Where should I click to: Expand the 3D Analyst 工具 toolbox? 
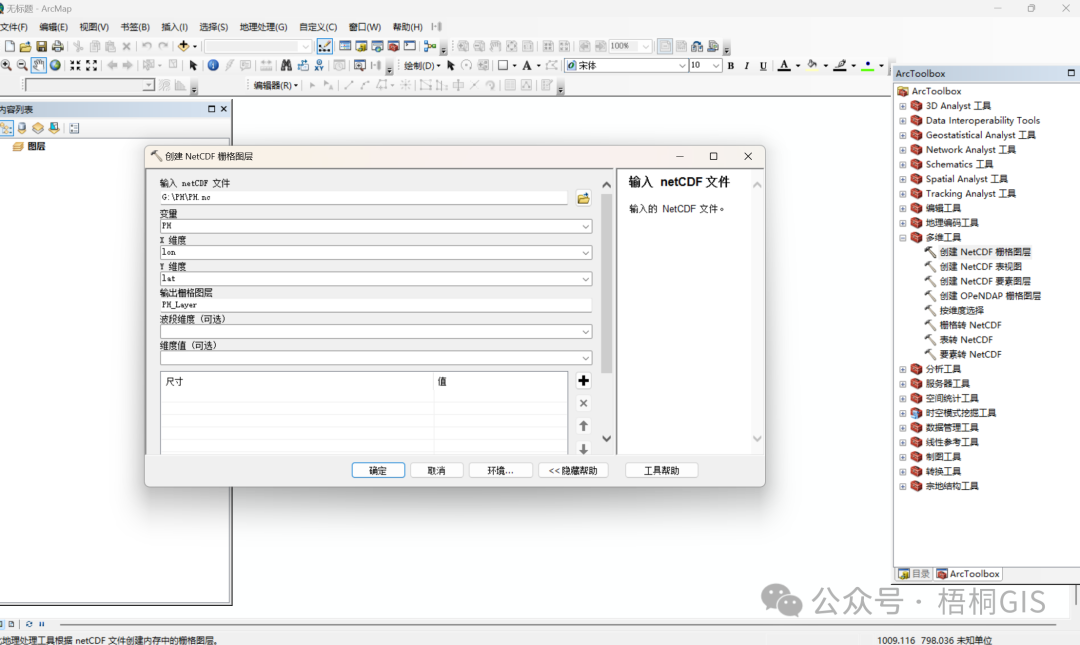click(x=902, y=106)
